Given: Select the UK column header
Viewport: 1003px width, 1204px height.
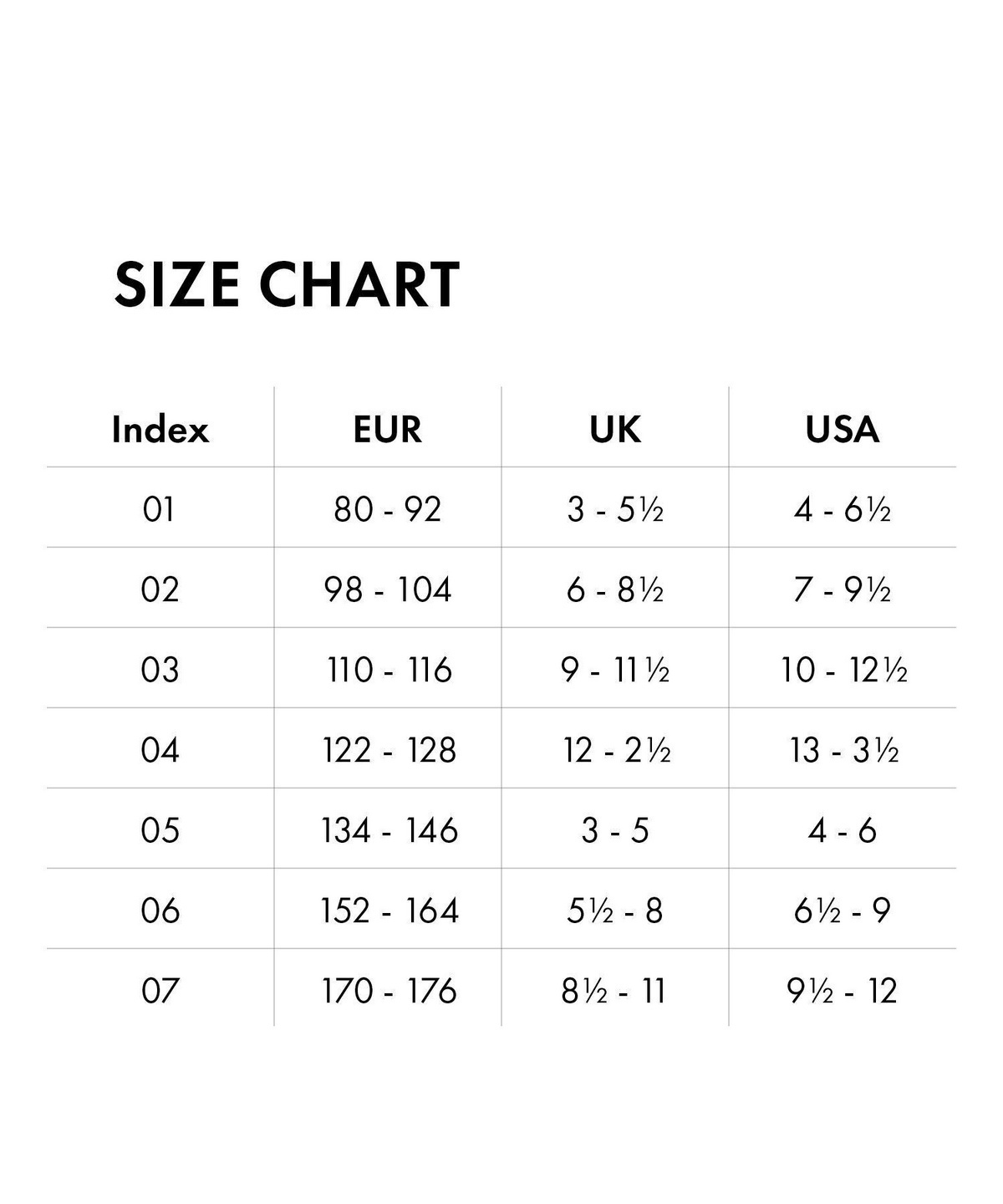Looking at the screenshot, I should tap(615, 430).
